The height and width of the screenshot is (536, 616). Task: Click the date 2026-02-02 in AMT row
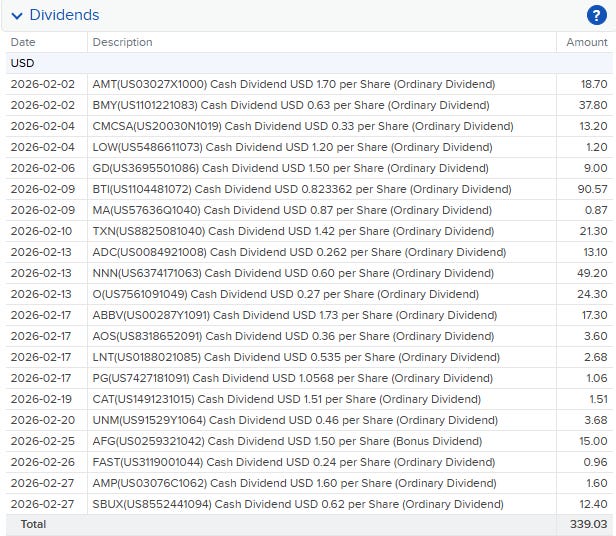42,84
